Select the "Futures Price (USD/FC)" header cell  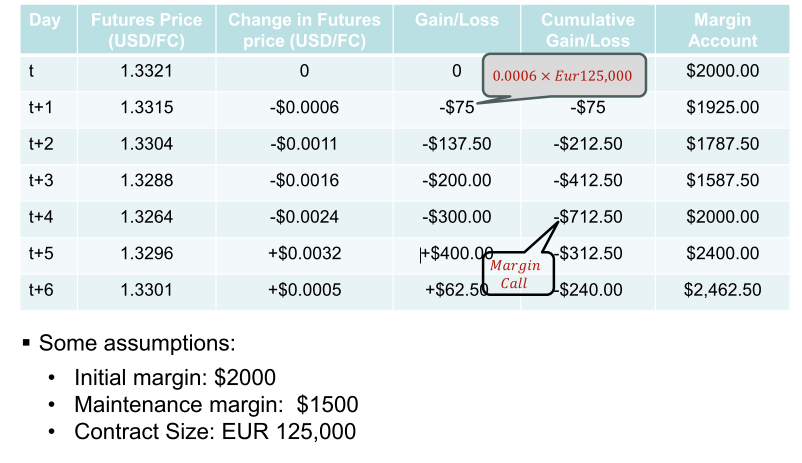[x=146, y=30]
